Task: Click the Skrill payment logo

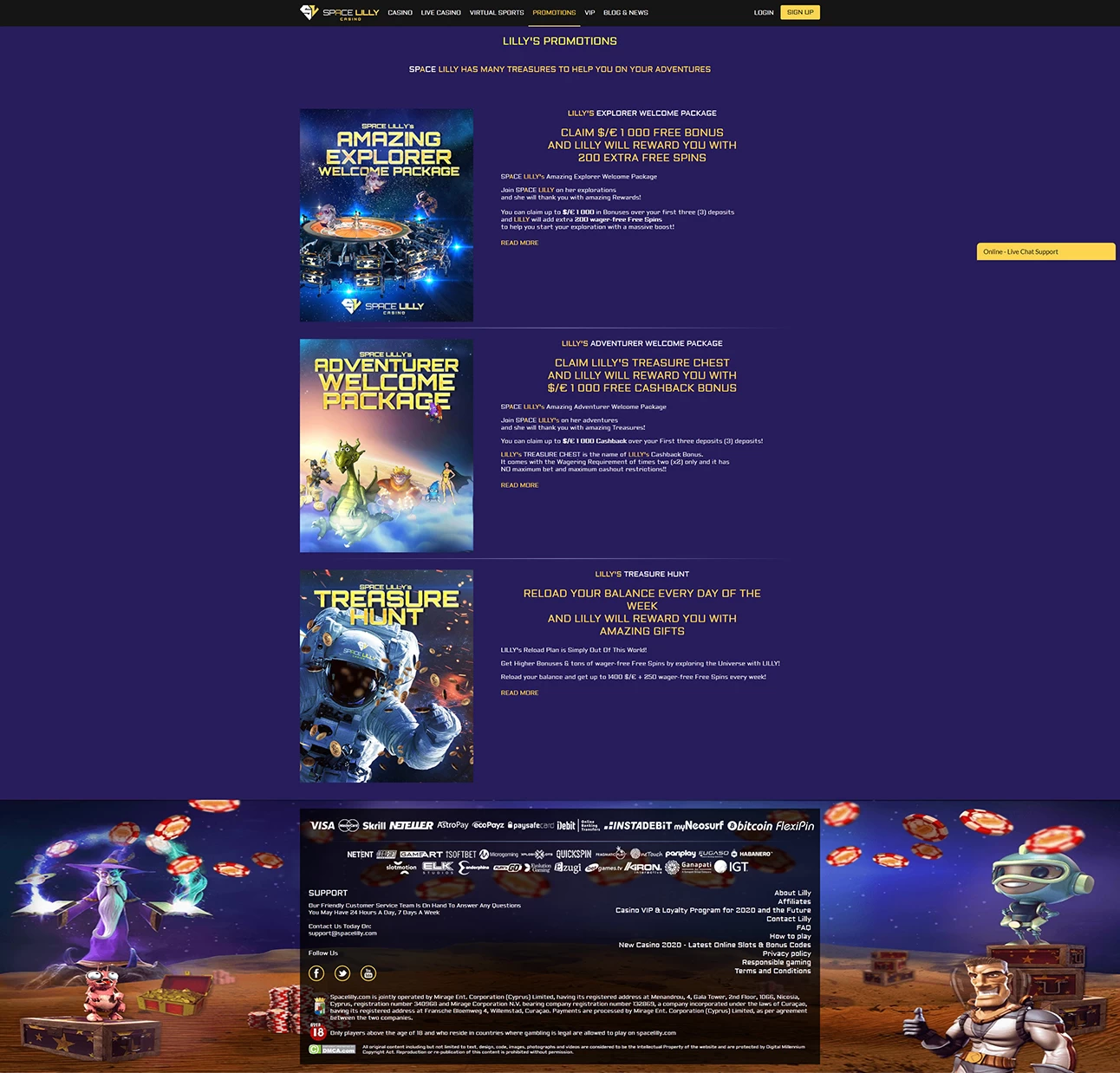Action: pyautogui.click(x=374, y=826)
